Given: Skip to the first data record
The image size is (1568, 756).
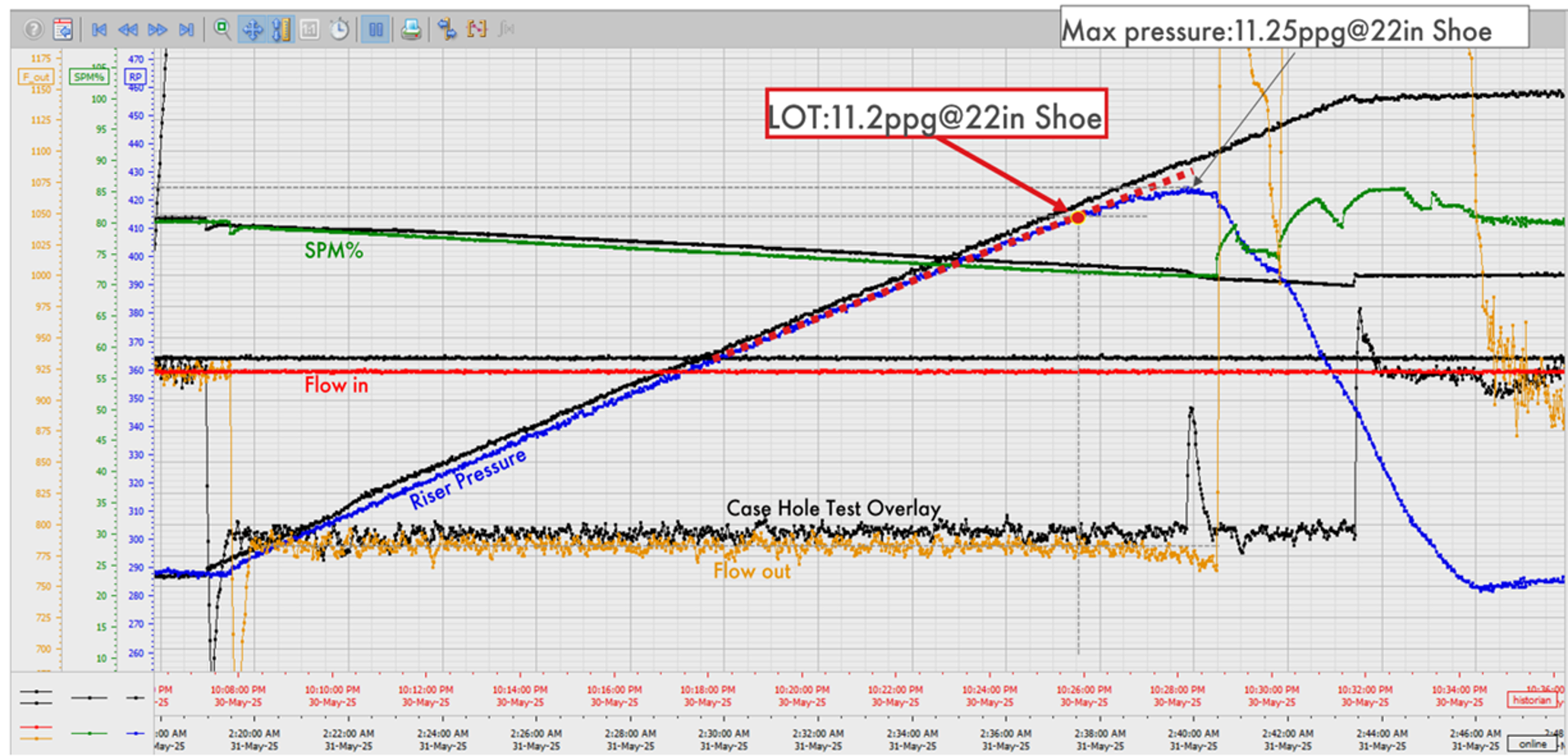Looking at the screenshot, I should click(x=100, y=30).
